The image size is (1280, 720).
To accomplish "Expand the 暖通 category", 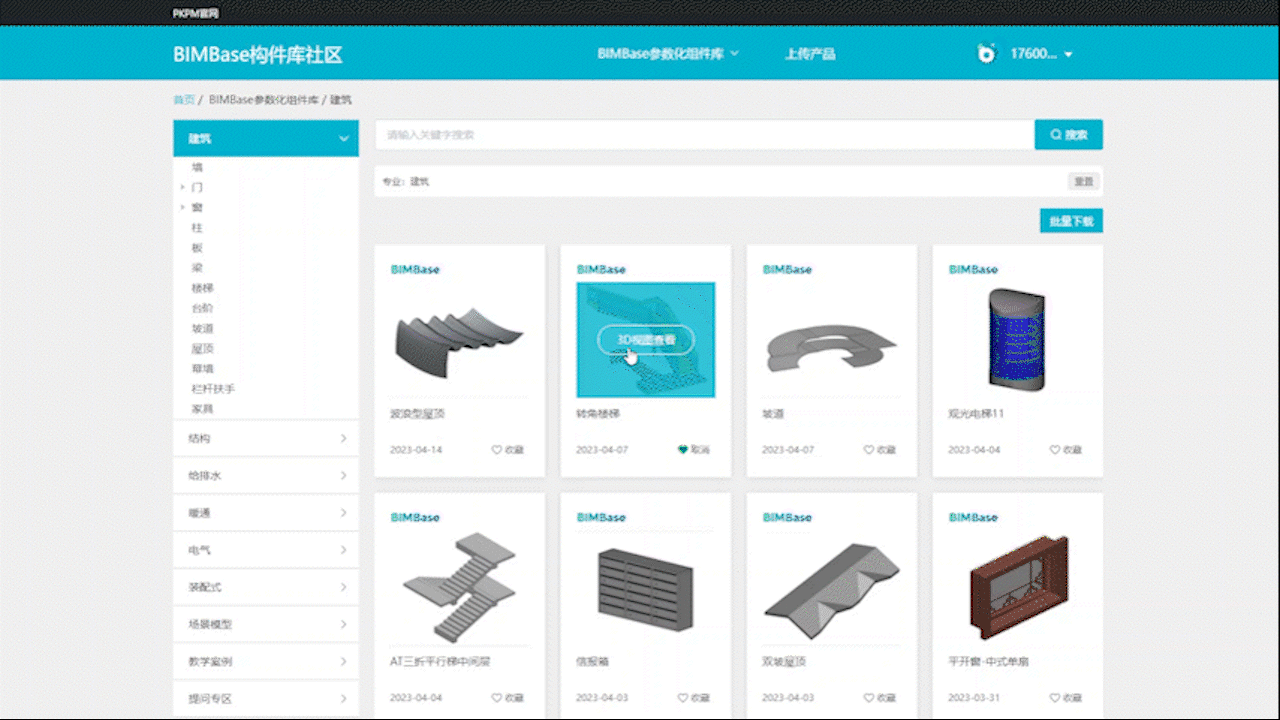I will 266,512.
